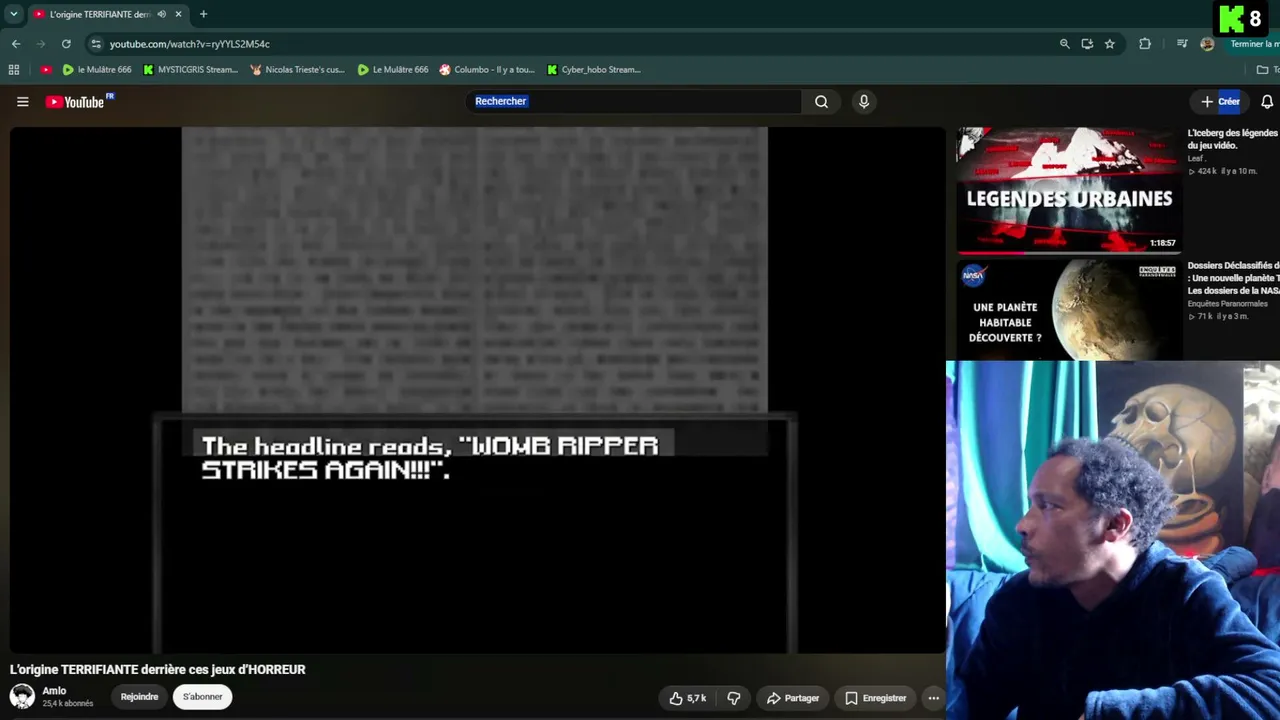Click the search magnifier button

click(x=821, y=101)
